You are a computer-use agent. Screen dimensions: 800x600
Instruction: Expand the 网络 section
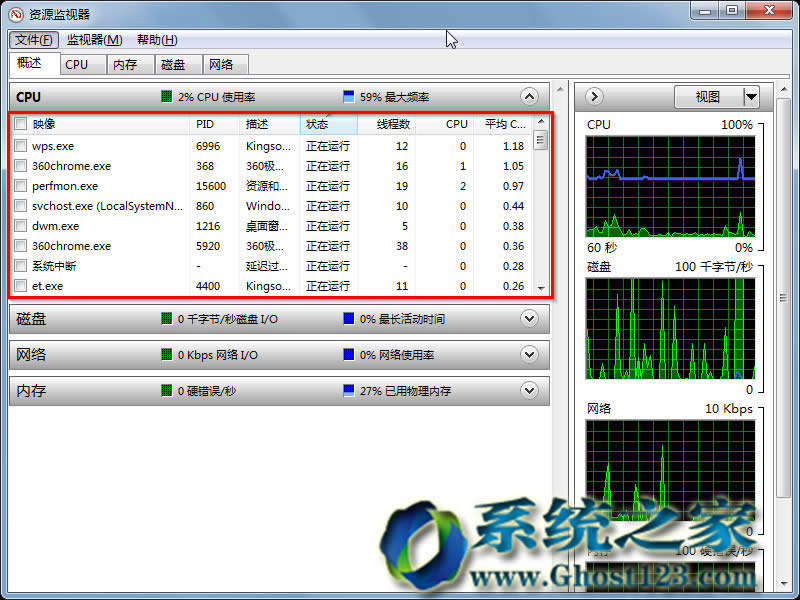point(530,355)
